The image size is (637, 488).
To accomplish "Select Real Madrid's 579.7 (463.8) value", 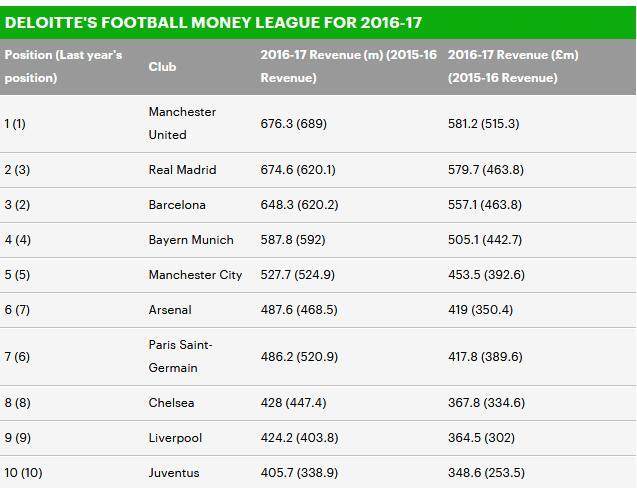I will 485,170.
